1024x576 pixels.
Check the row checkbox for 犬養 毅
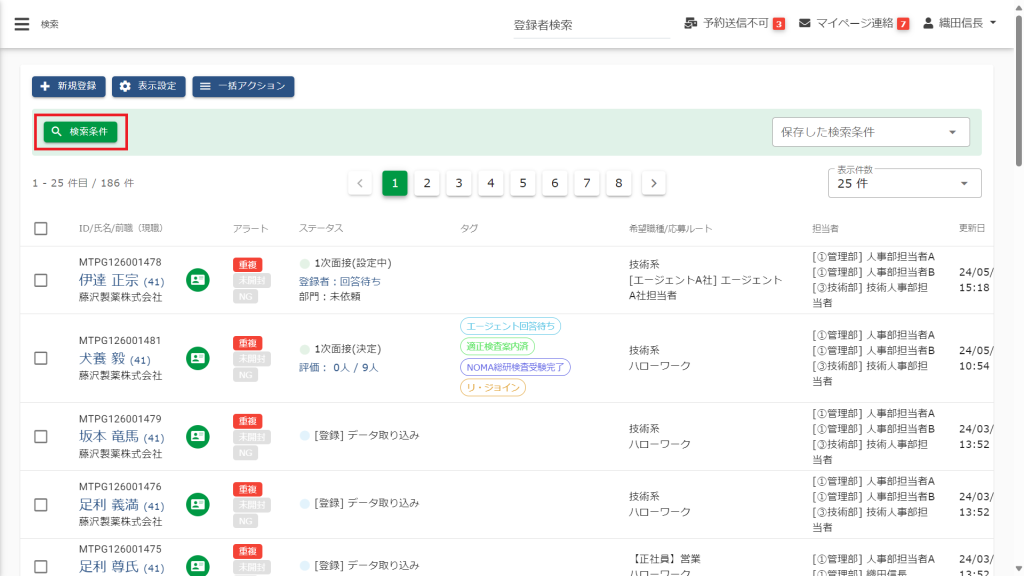(41, 358)
